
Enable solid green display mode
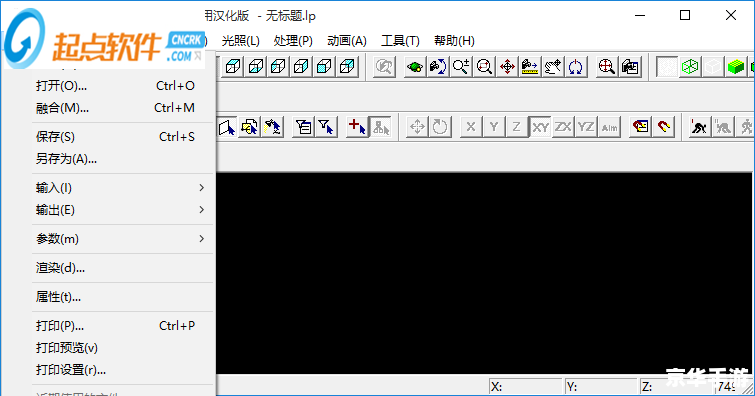click(736, 66)
